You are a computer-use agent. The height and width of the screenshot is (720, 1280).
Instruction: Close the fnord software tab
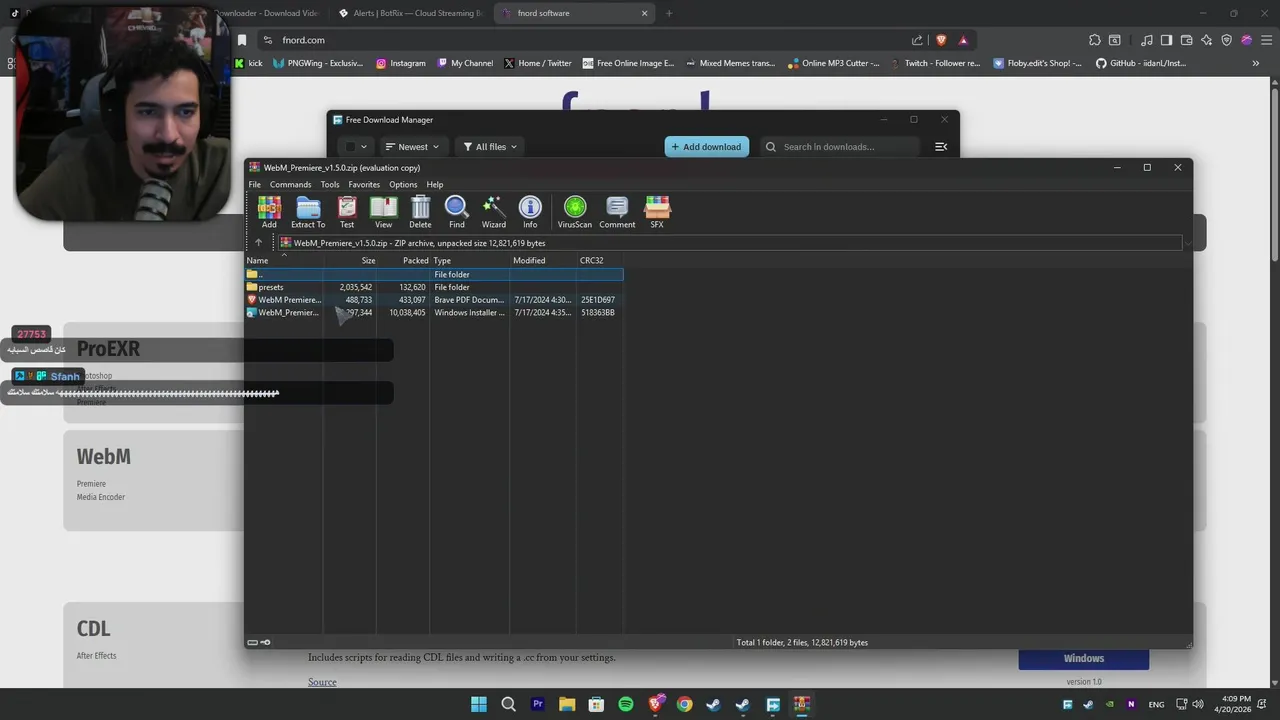click(645, 13)
